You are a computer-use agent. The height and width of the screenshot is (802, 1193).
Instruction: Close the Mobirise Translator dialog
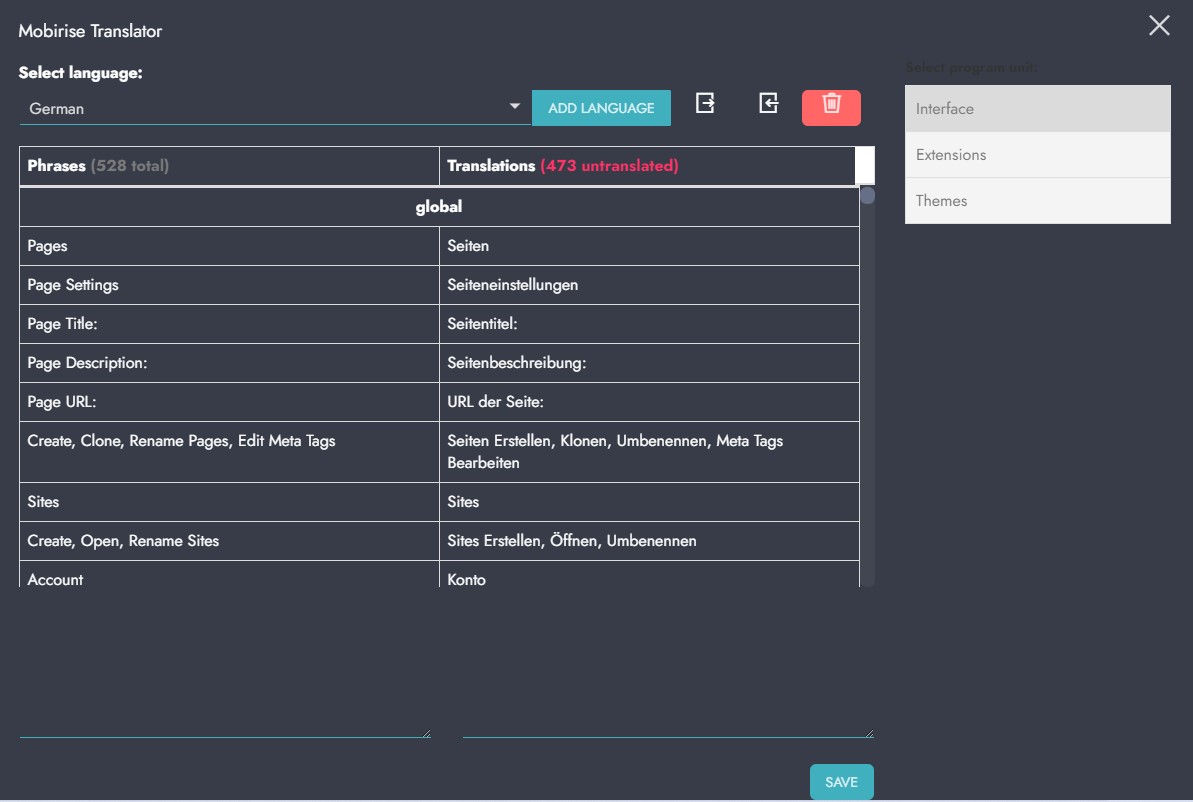[x=1159, y=26]
